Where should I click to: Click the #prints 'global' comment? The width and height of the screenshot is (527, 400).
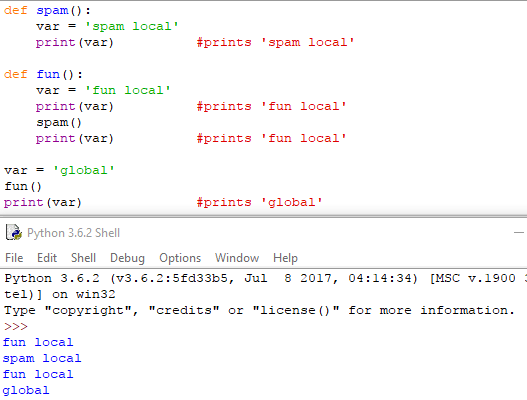click(x=259, y=202)
